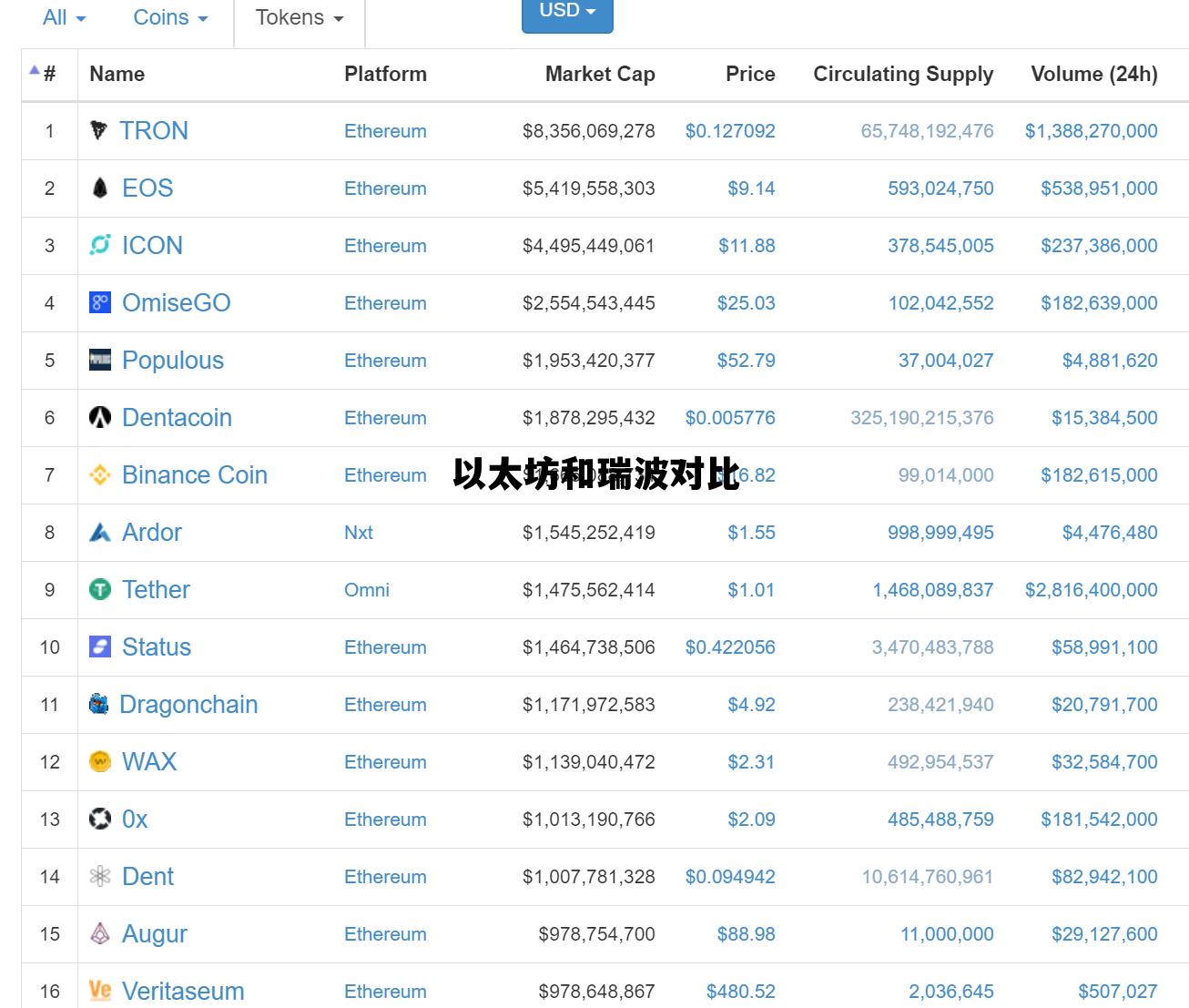The image size is (1189, 1008).
Task: Open the Binance Coin name link
Action: pyautogui.click(x=195, y=474)
